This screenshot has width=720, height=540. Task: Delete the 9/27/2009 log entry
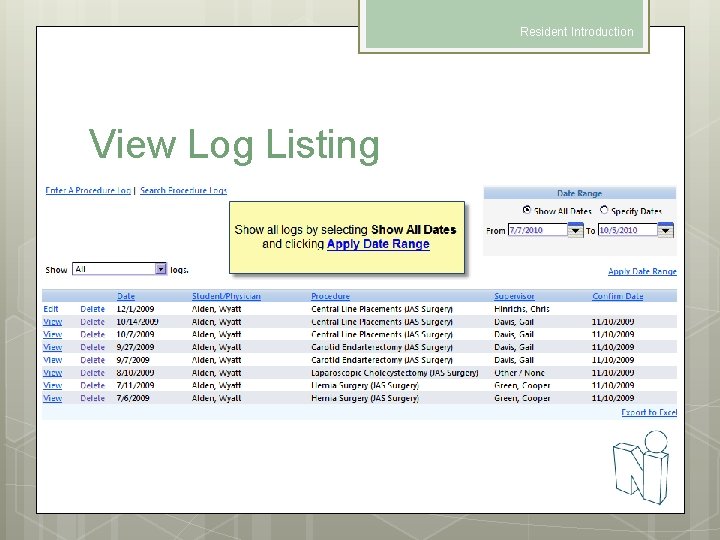92,347
